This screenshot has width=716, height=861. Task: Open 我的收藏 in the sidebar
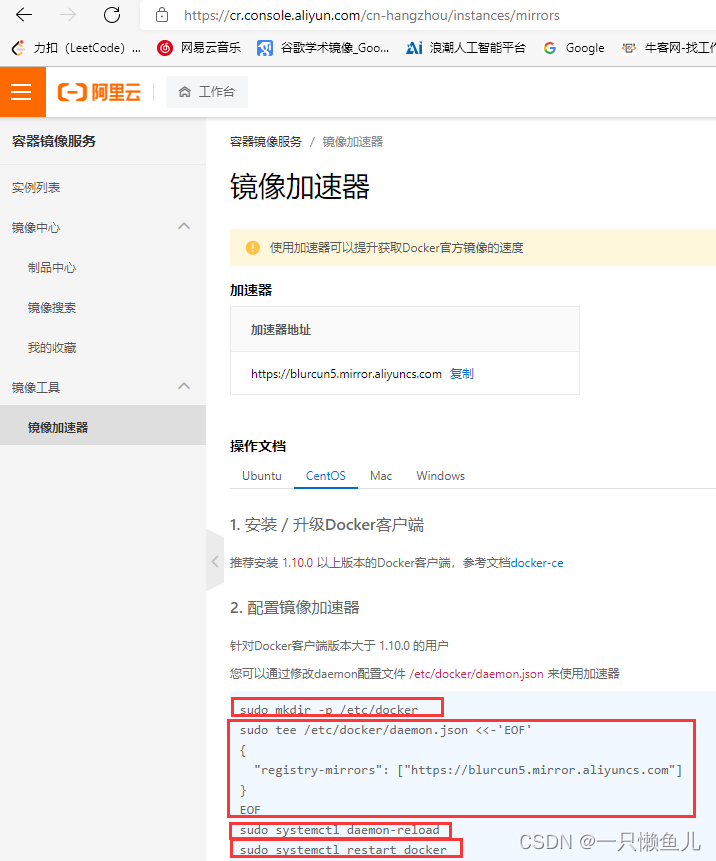(52, 348)
